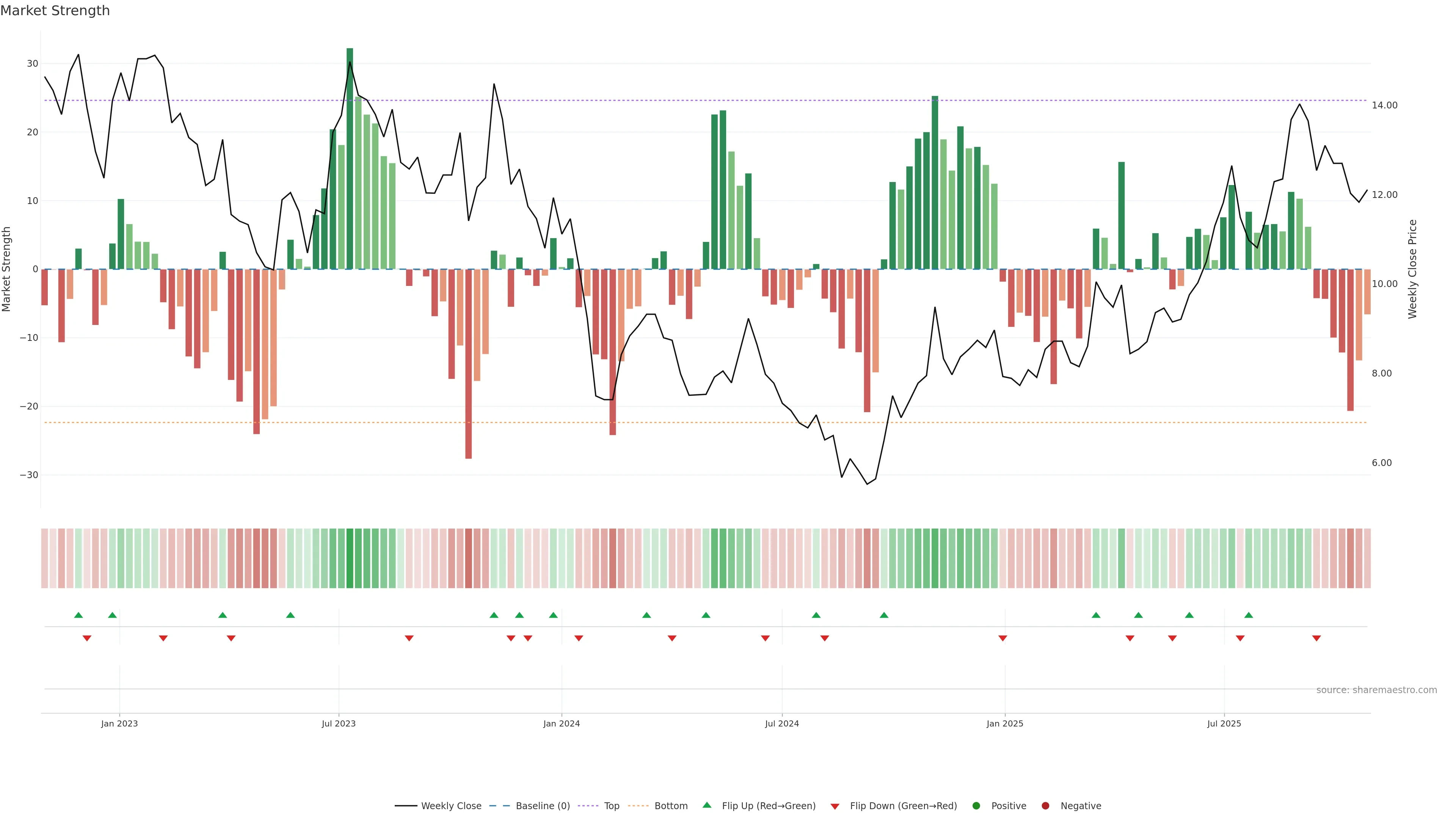Click the darkest green heatmap cell
The width and height of the screenshot is (1456, 819).
350,558
